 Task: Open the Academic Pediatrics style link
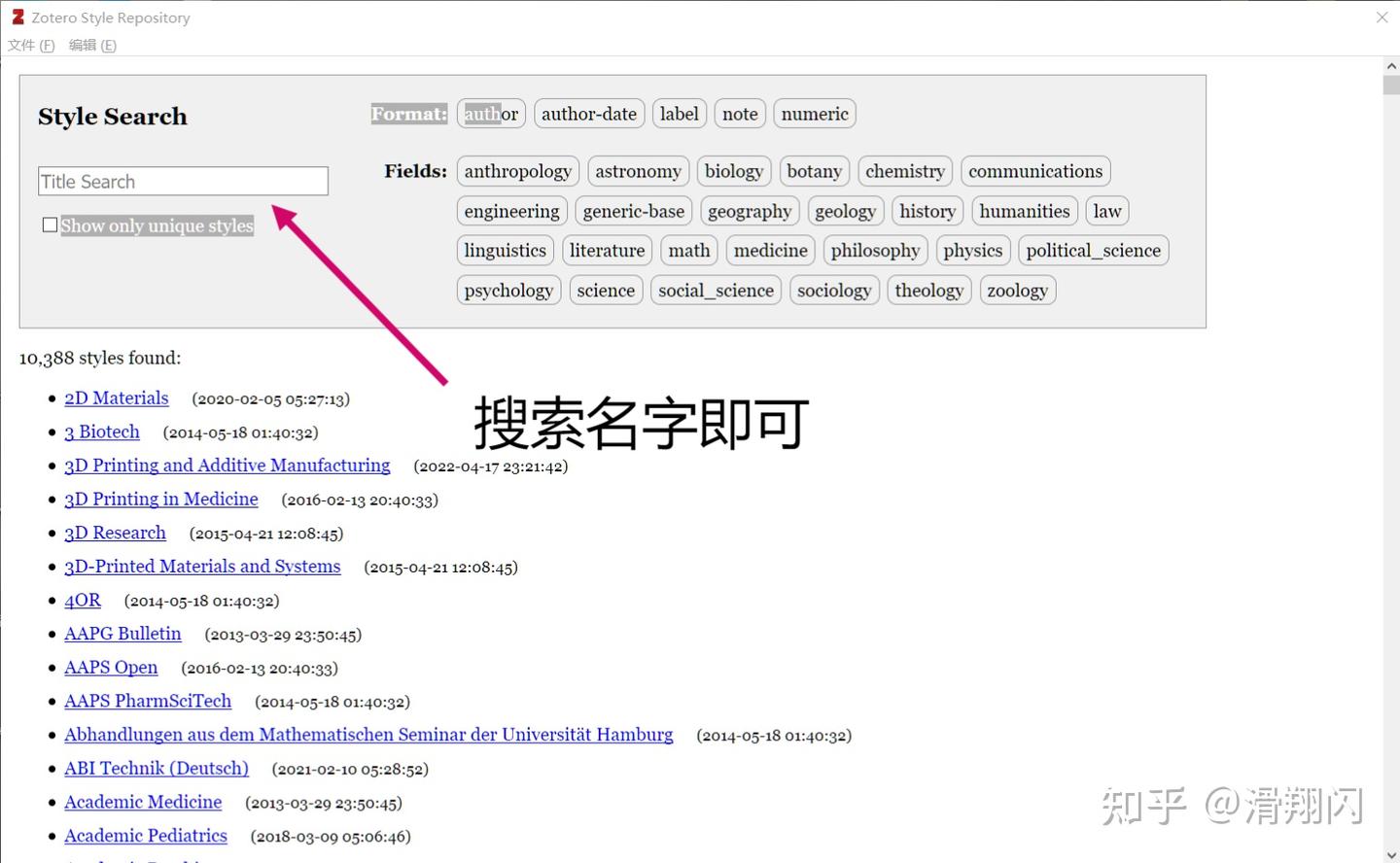click(x=146, y=836)
